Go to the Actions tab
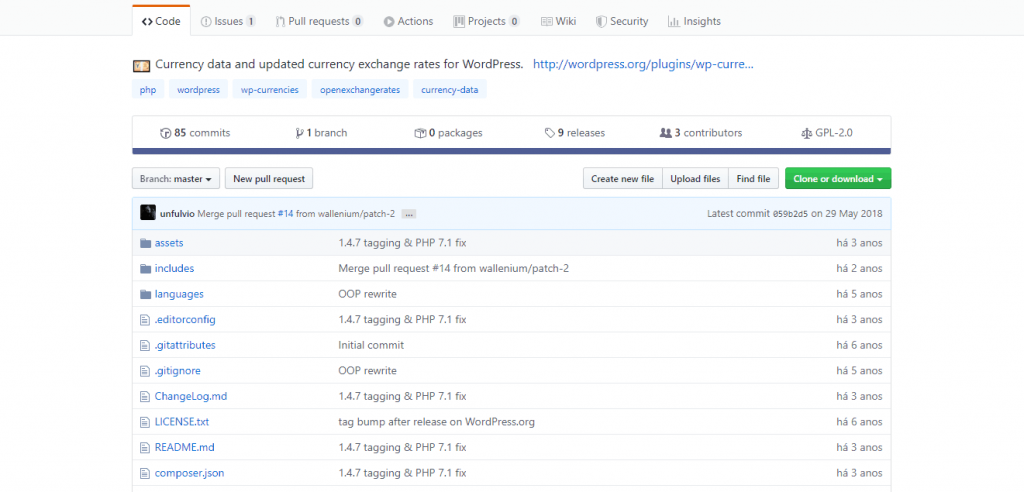This screenshot has height=492, width=1024. point(408,21)
